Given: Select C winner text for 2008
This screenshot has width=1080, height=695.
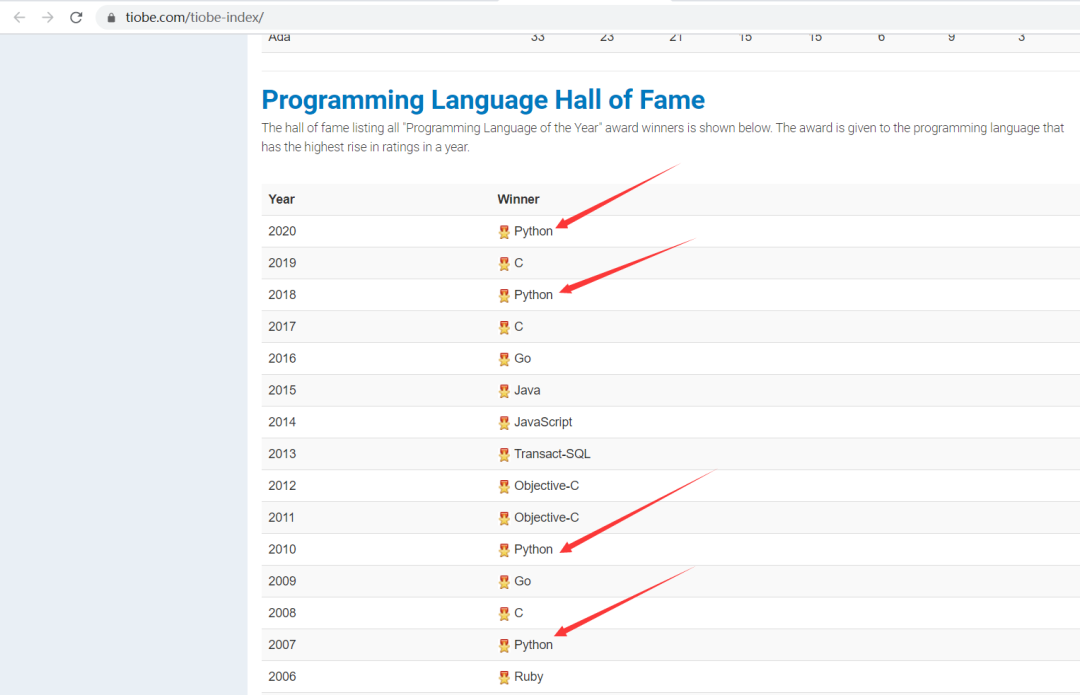Looking at the screenshot, I should pos(519,612).
